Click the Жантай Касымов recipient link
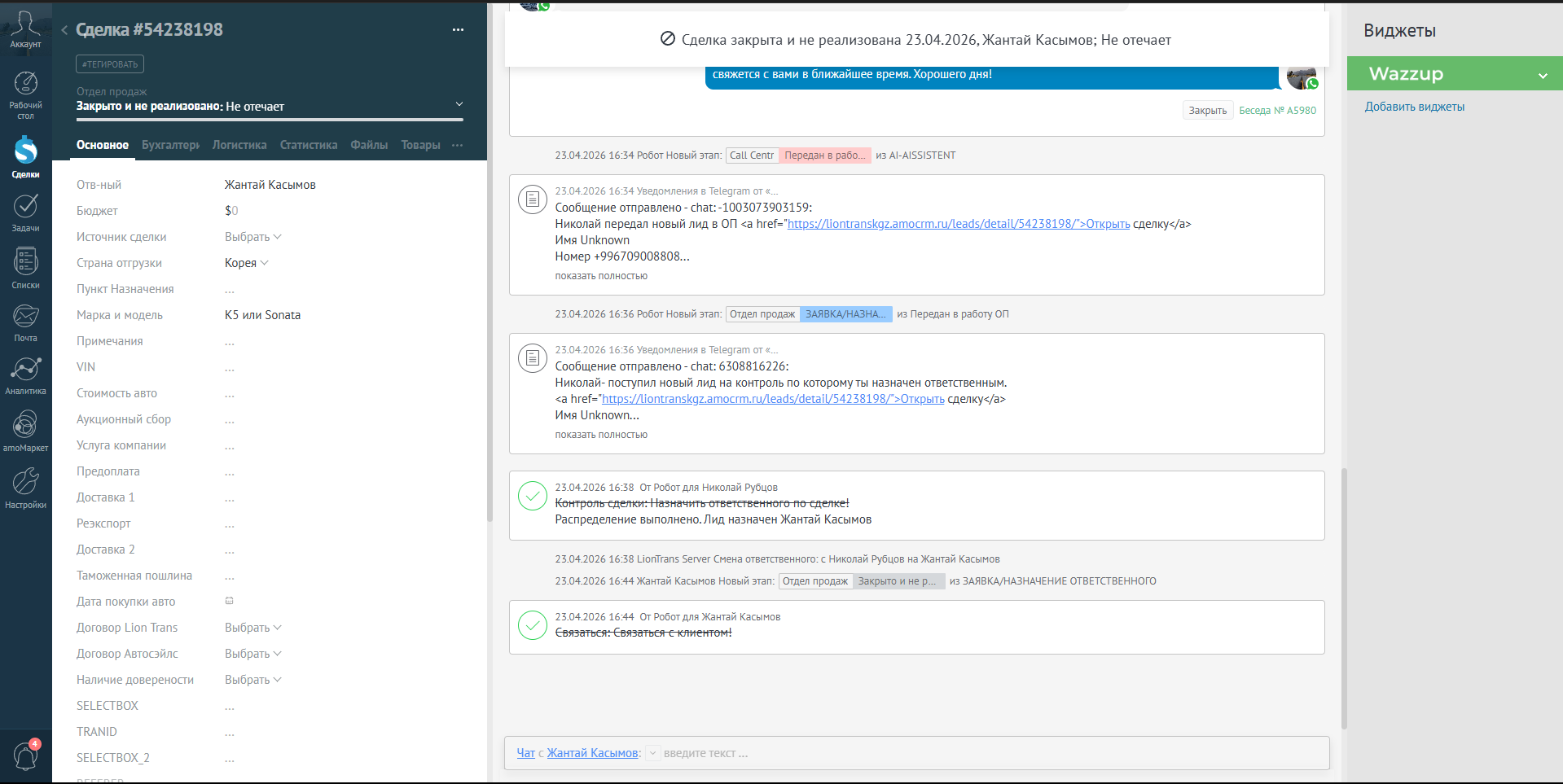Image resolution: width=1563 pixels, height=784 pixels. click(593, 753)
